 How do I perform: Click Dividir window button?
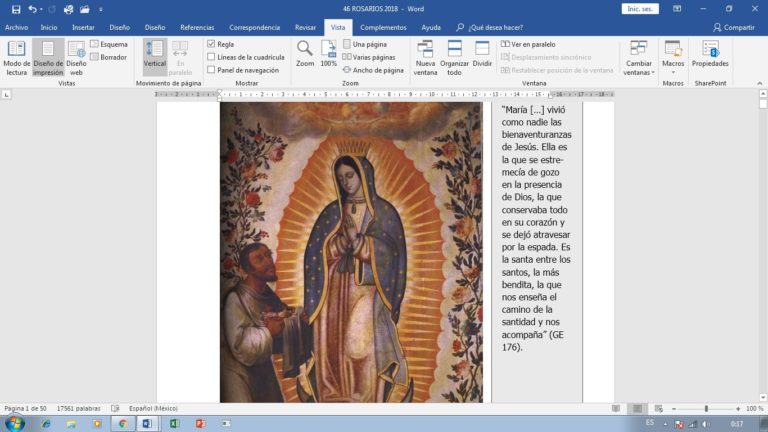coord(482,54)
